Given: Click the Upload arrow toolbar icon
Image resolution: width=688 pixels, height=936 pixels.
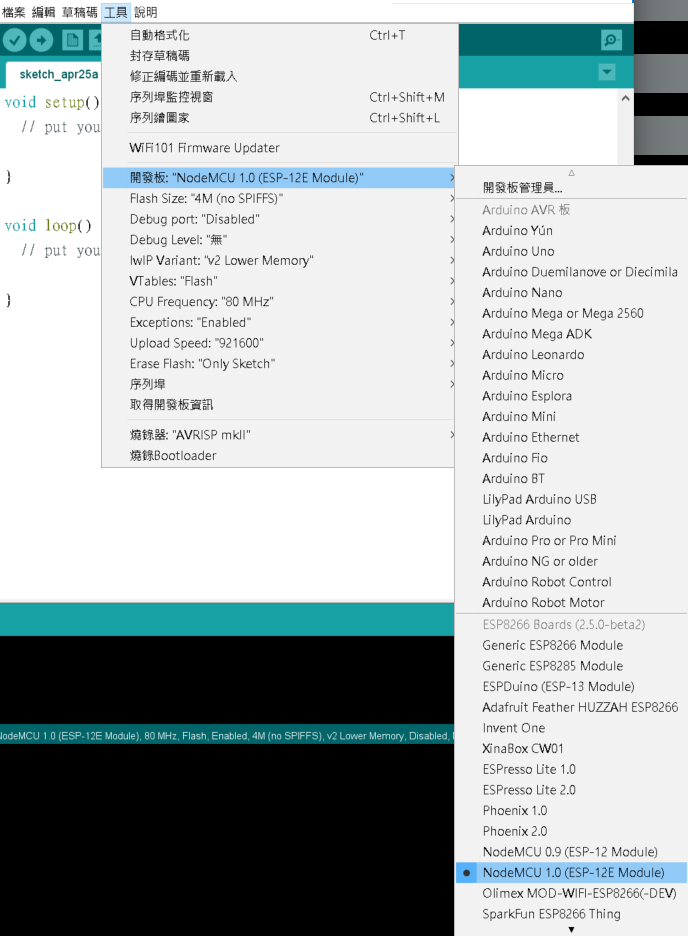Looking at the screenshot, I should 41,41.
